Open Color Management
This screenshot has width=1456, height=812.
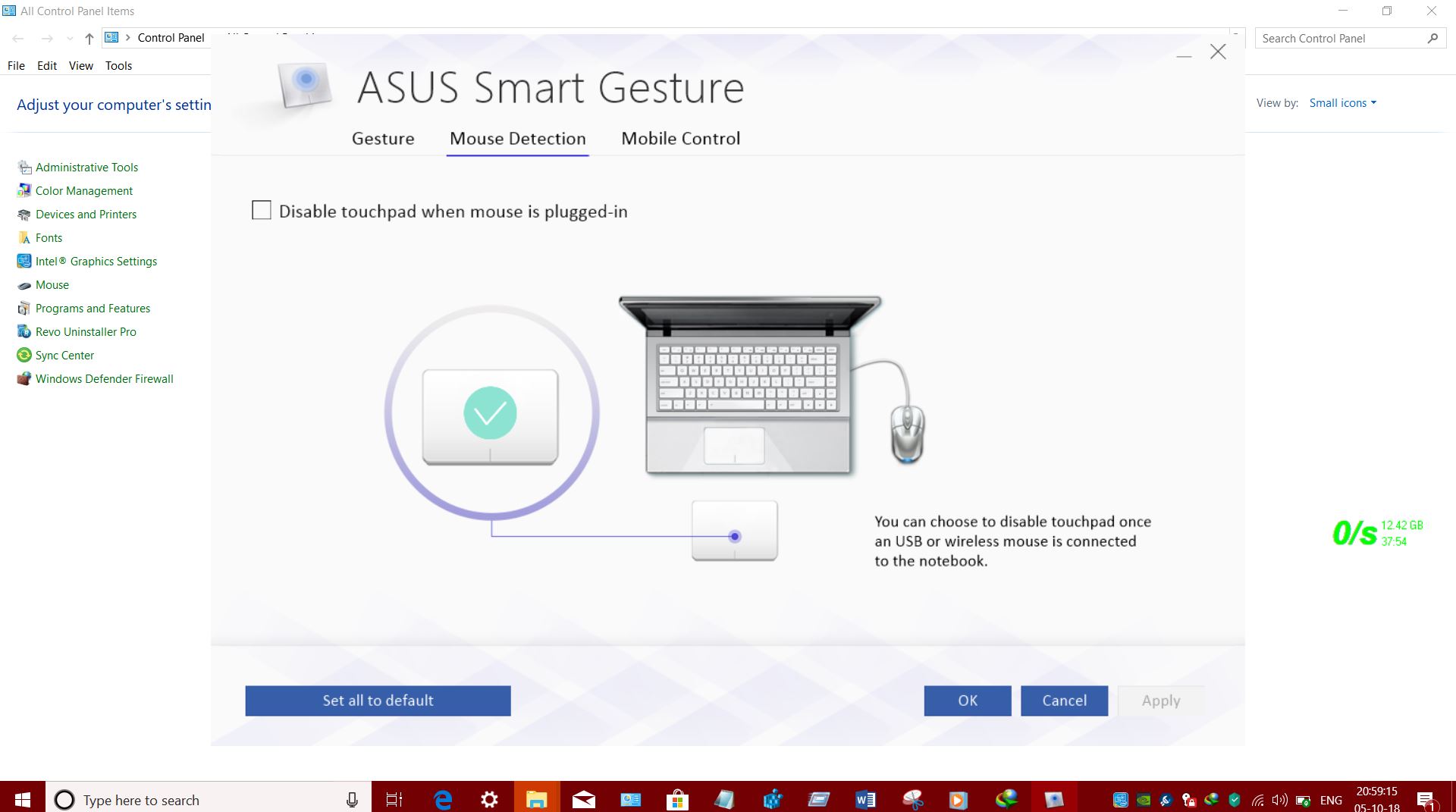click(x=75, y=191)
